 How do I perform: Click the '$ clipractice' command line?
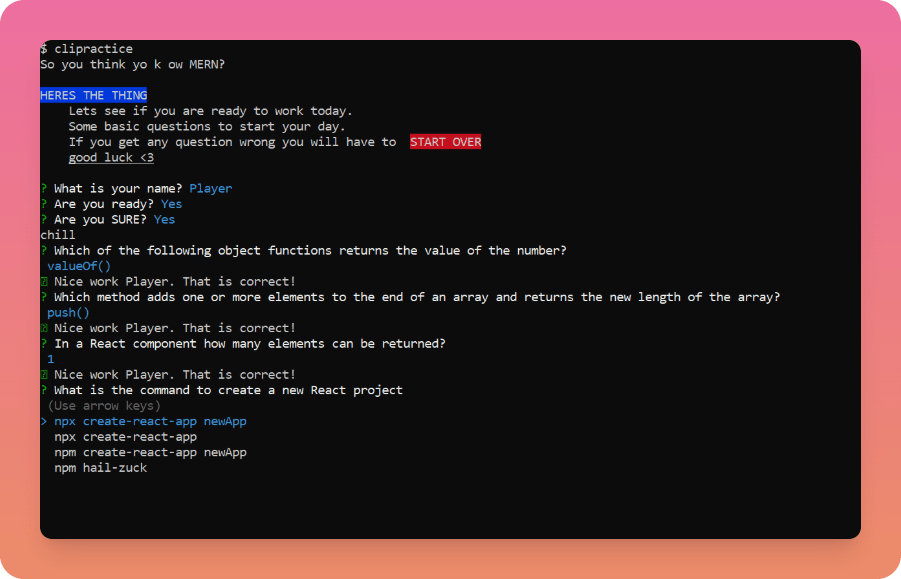86,49
